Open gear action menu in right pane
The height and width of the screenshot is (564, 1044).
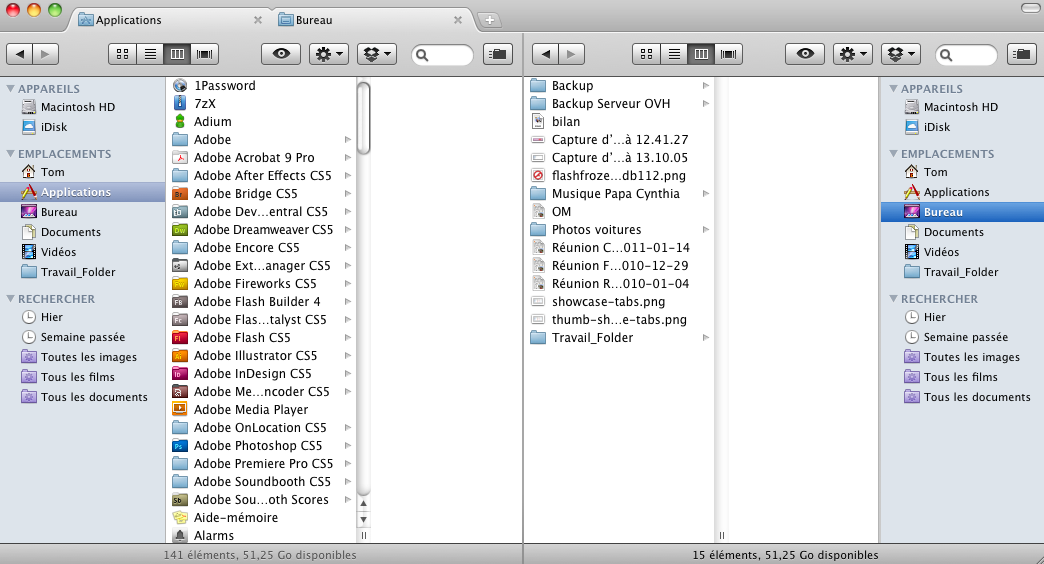[x=853, y=54]
